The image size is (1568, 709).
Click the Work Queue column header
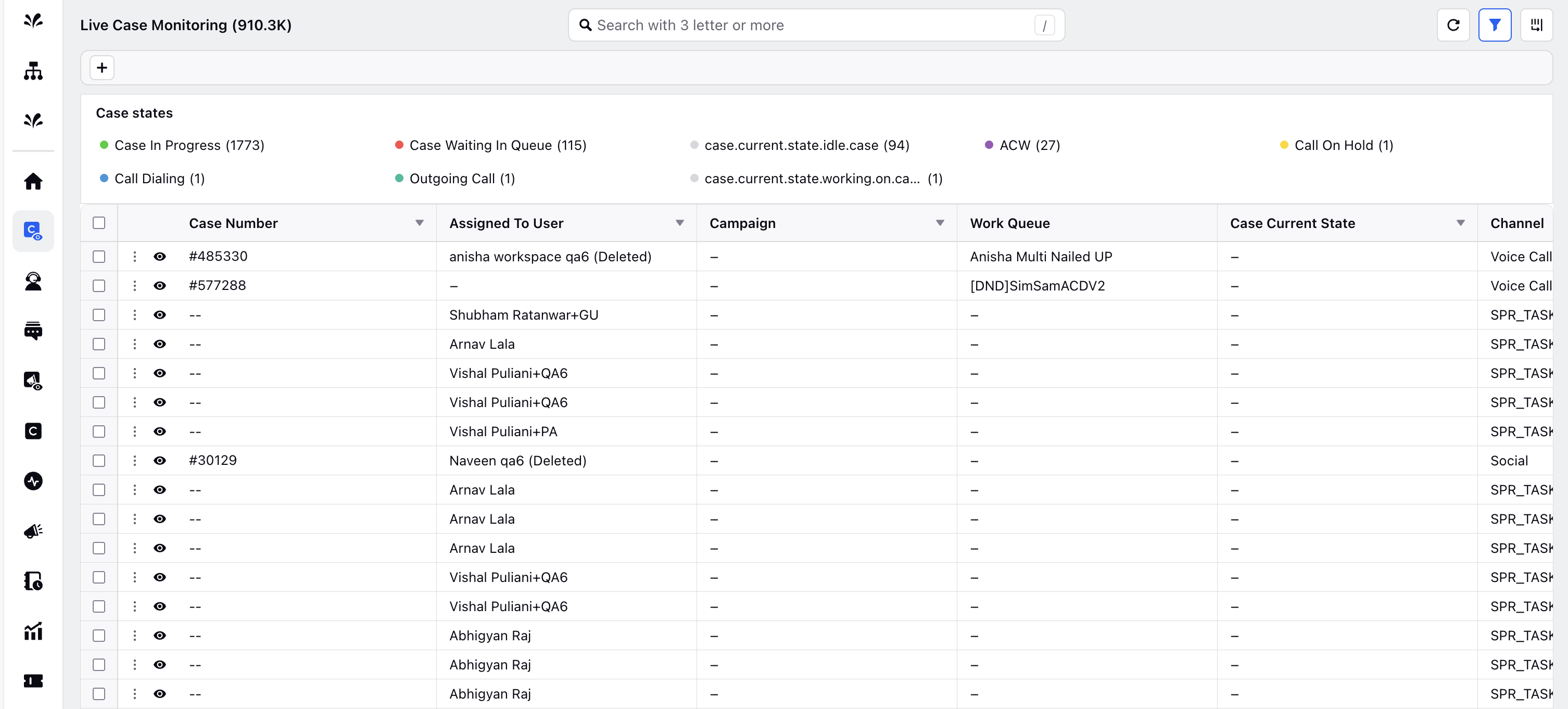coord(1010,223)
